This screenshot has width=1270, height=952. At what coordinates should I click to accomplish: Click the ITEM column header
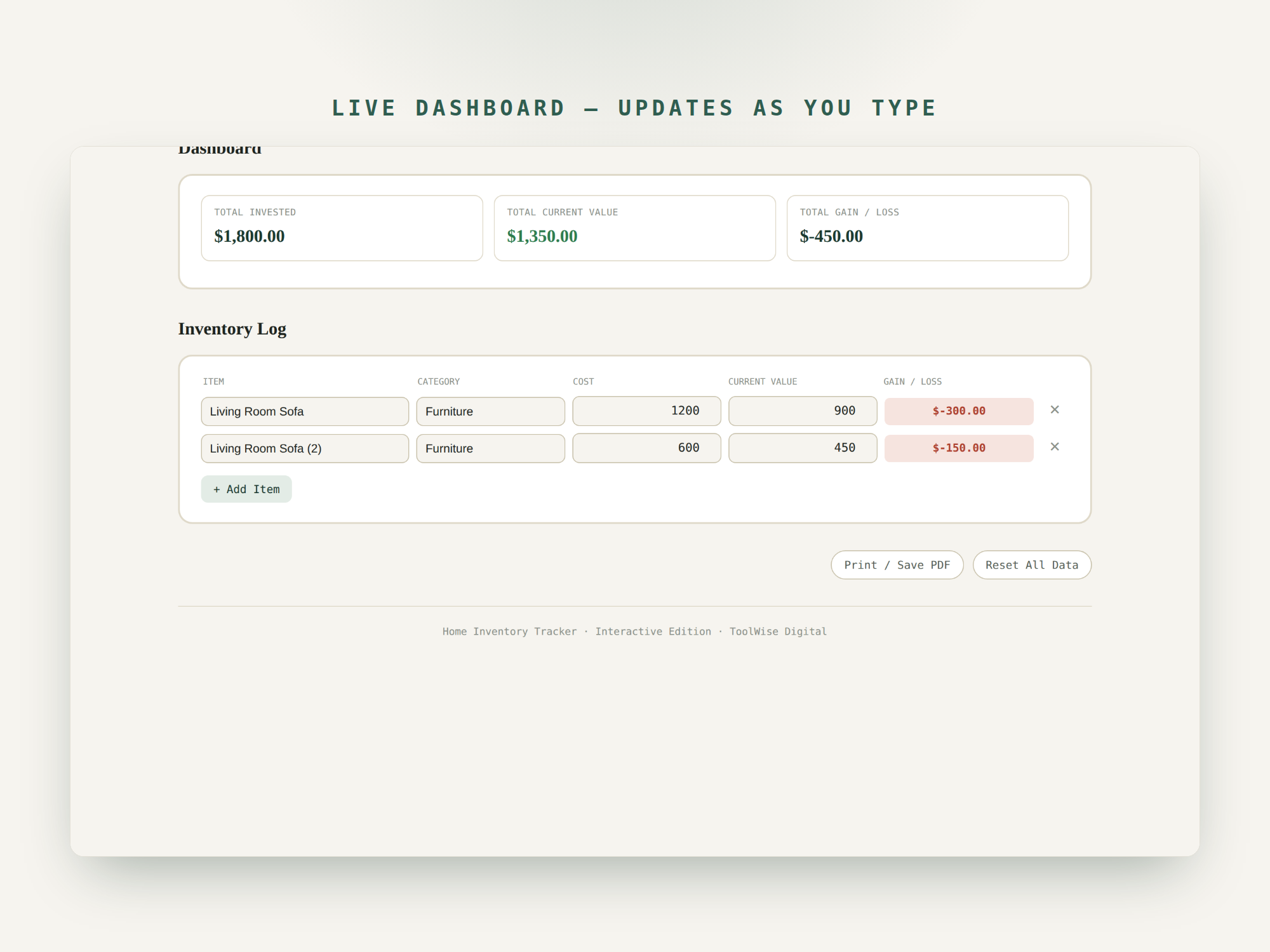pos(213,381)
